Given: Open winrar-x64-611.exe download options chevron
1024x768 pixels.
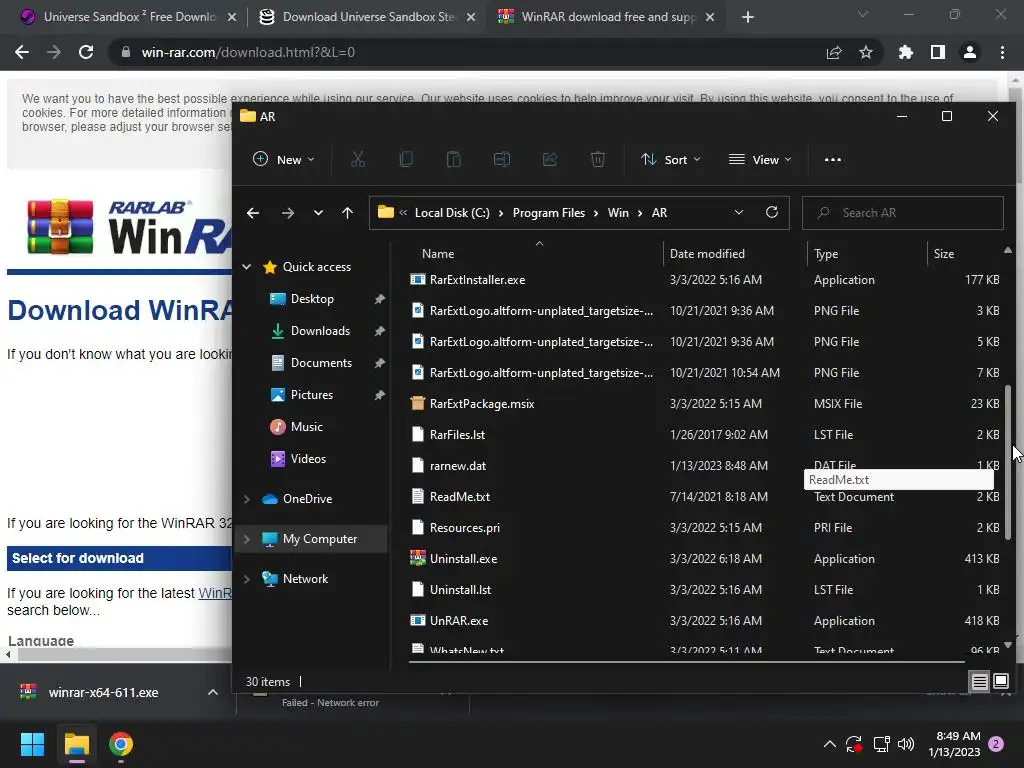Looking at the screenshot, I should coord(213,692).
